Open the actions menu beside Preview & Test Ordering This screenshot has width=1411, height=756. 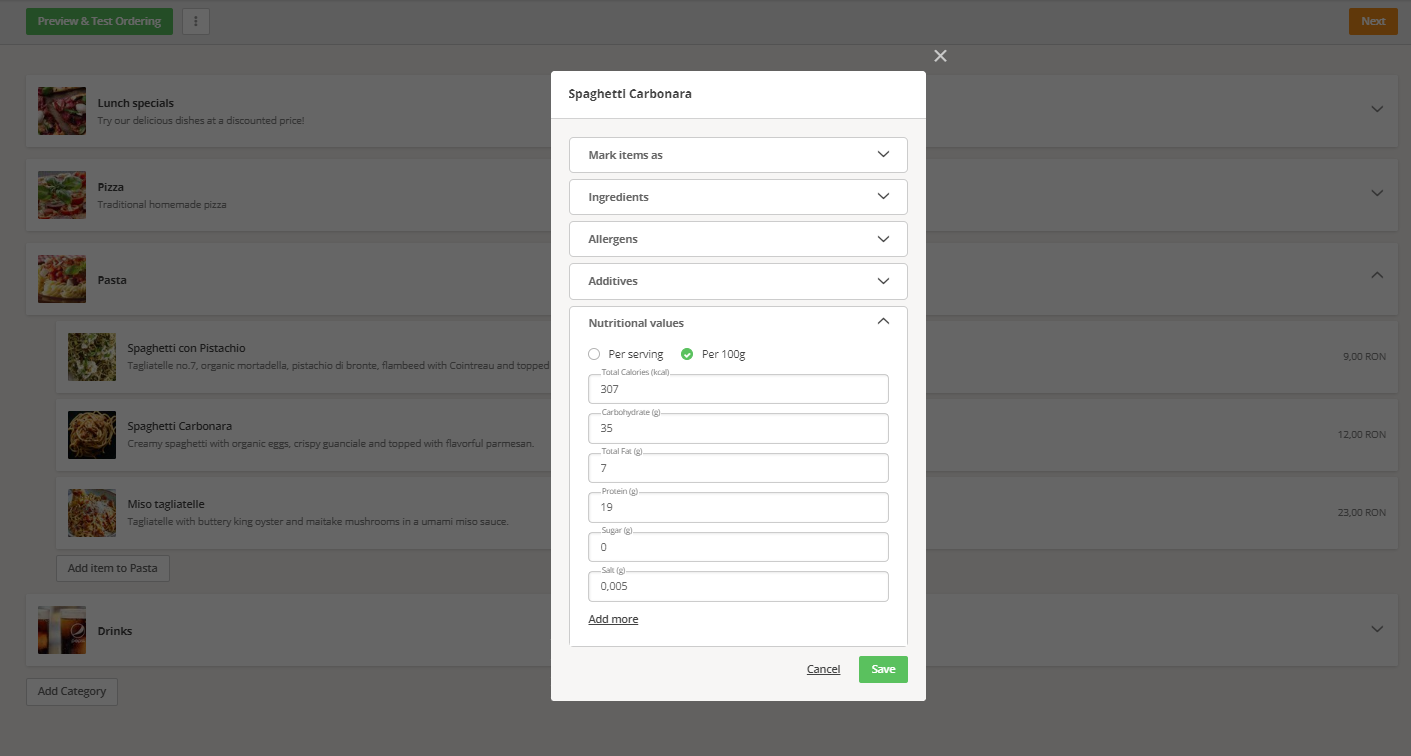[x=196, y=21]
